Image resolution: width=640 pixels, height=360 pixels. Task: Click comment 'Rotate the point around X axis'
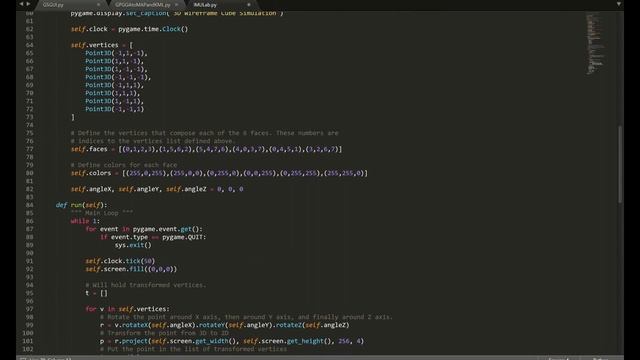[x=246, y=317]
